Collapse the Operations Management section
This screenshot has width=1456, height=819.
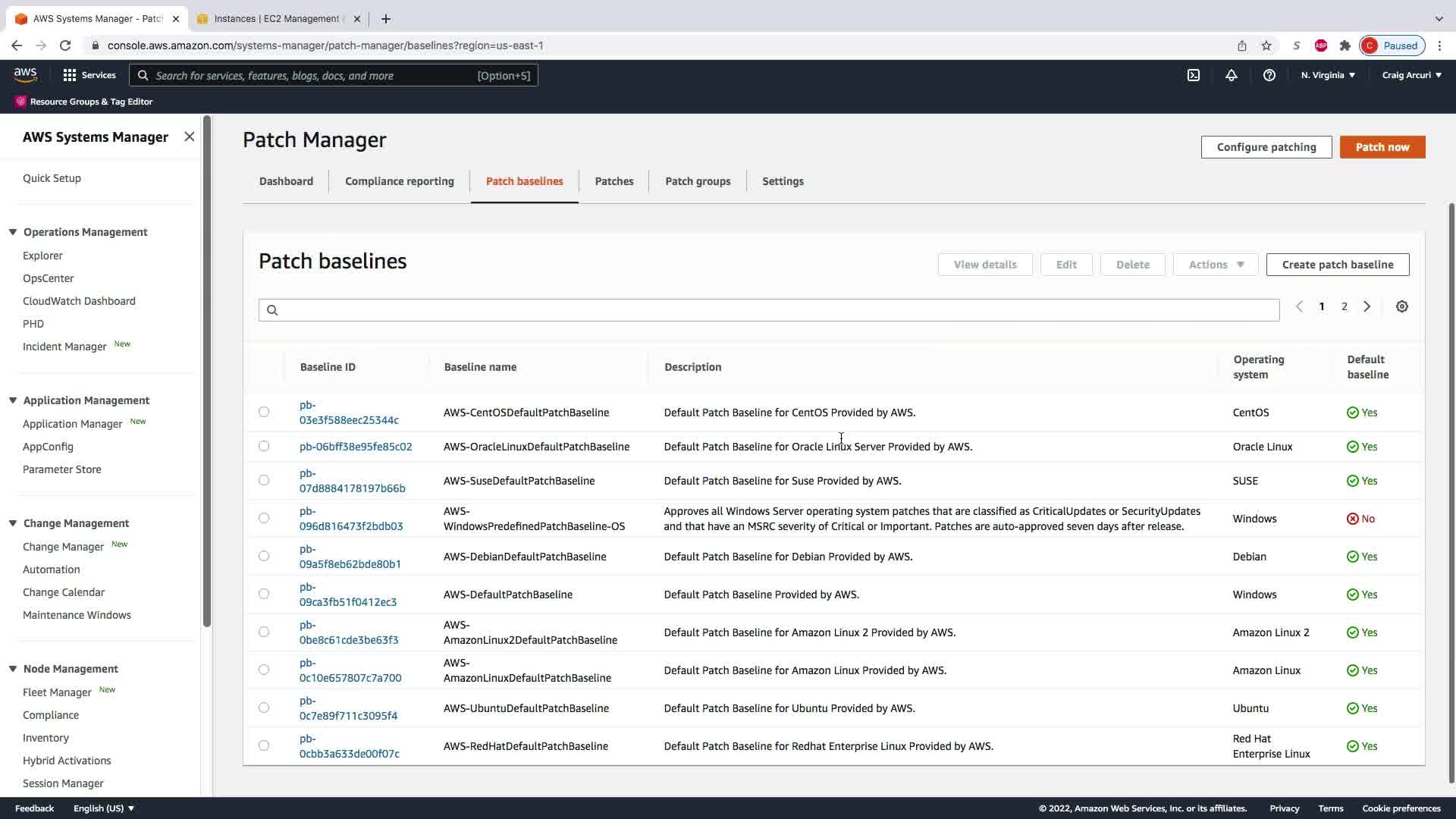tap(13, 232)
